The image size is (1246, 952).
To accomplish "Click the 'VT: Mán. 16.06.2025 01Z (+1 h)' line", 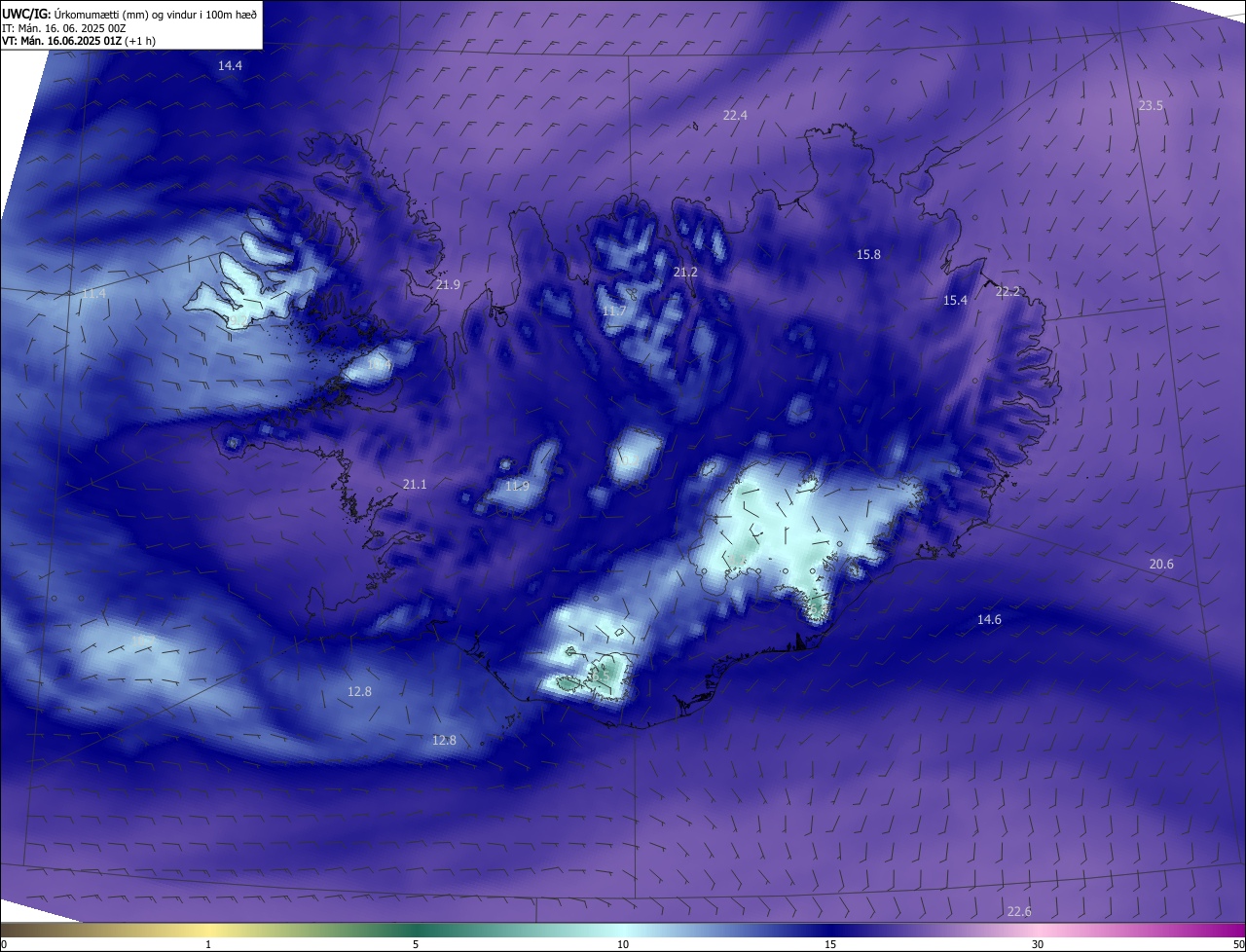I will click(x=79, y=41).
